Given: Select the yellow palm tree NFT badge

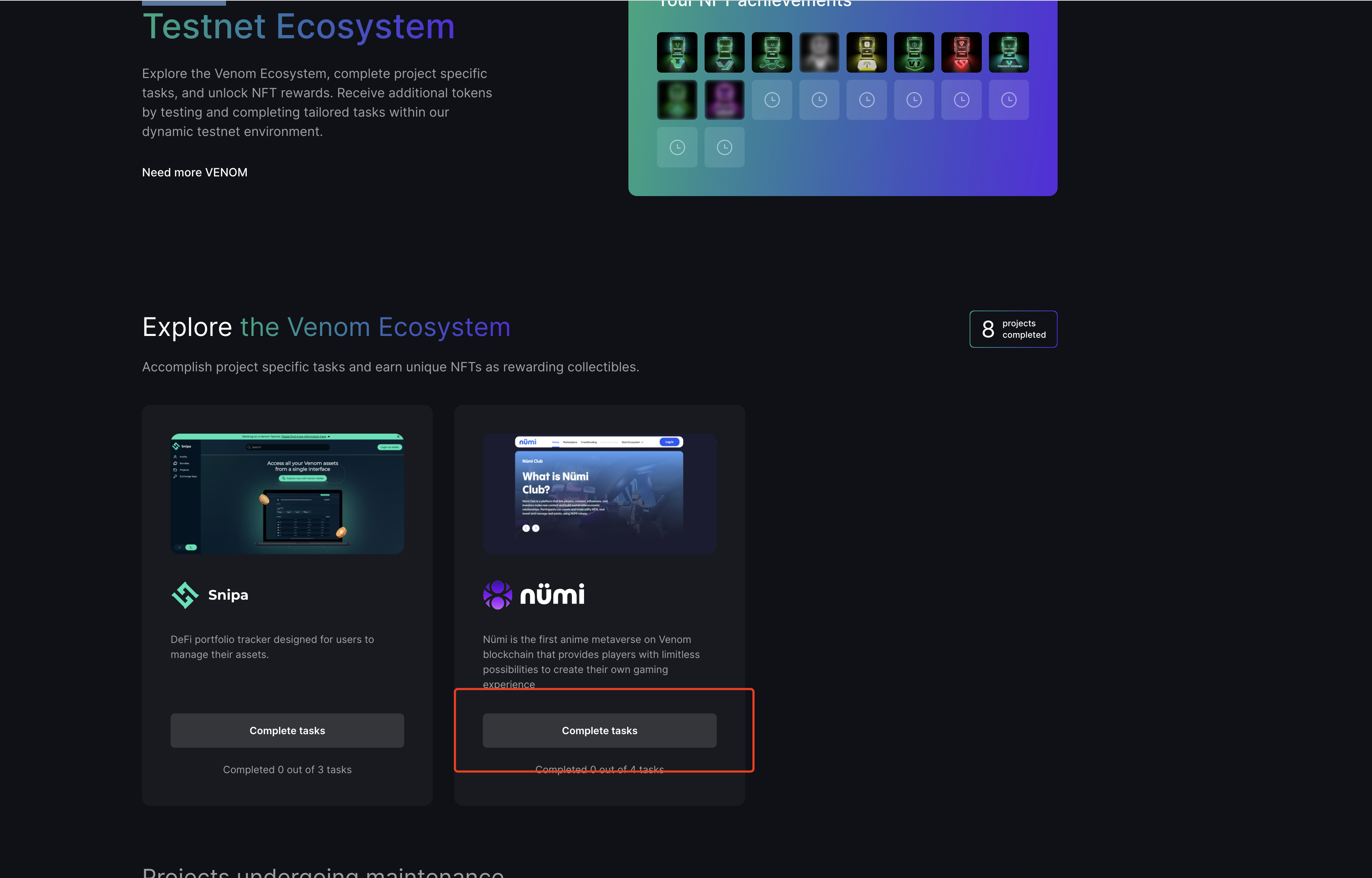Looking at the screenshot, I should click(x=867, y=53).
